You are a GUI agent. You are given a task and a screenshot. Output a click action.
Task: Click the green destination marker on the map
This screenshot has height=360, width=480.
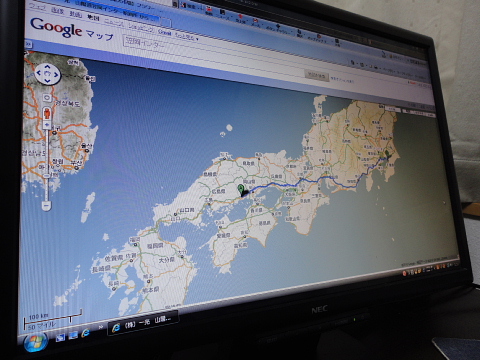[x=241, y=190]
